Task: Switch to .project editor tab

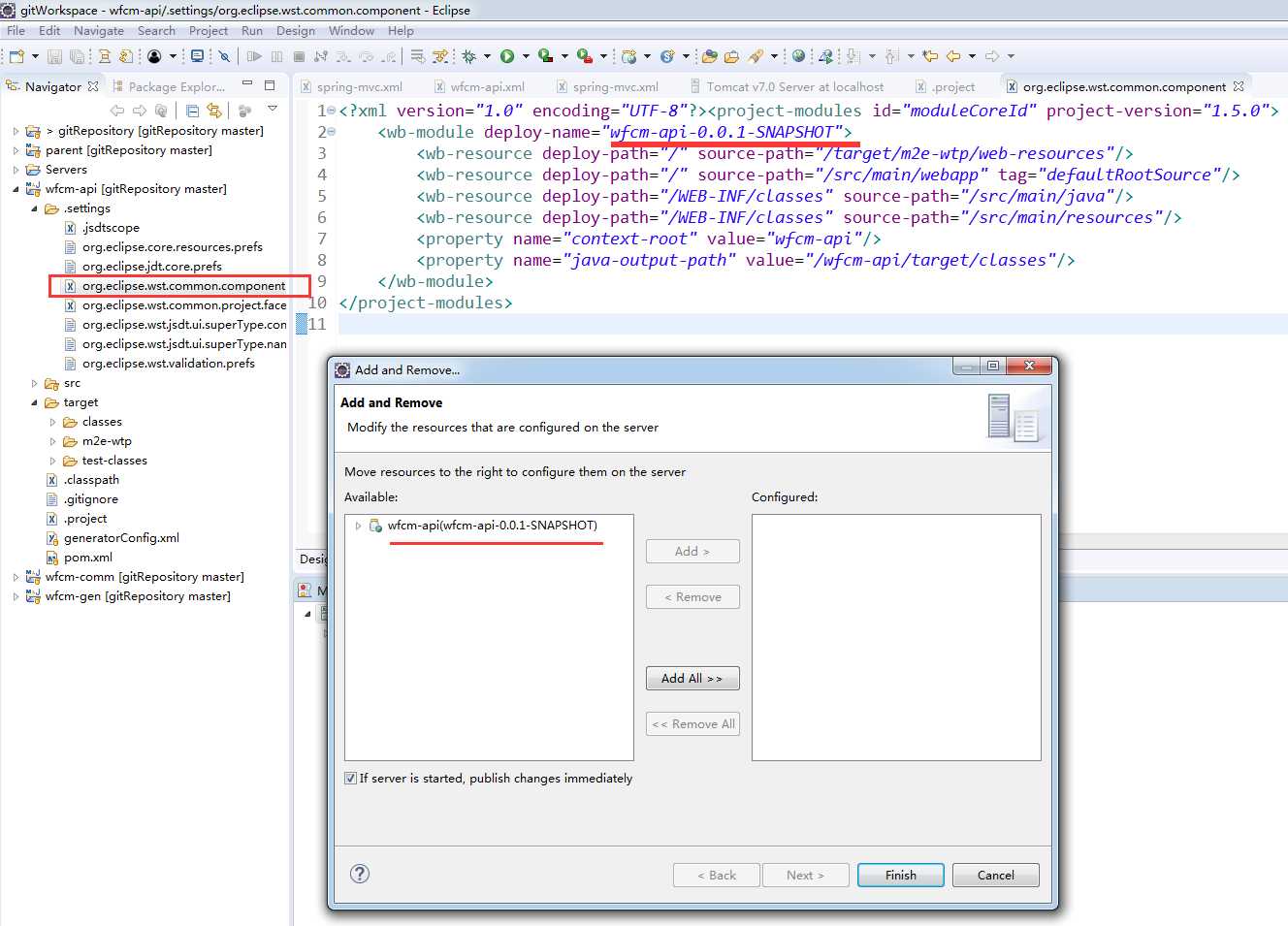Action: tap(945, 86)
